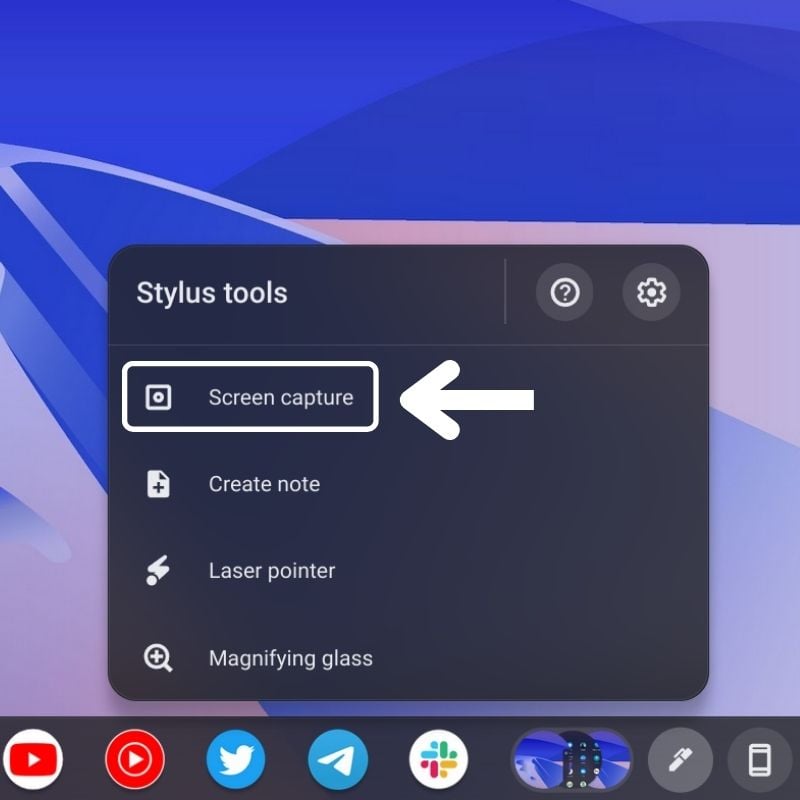Open stylus settings via the gear icon

point(651,293)
